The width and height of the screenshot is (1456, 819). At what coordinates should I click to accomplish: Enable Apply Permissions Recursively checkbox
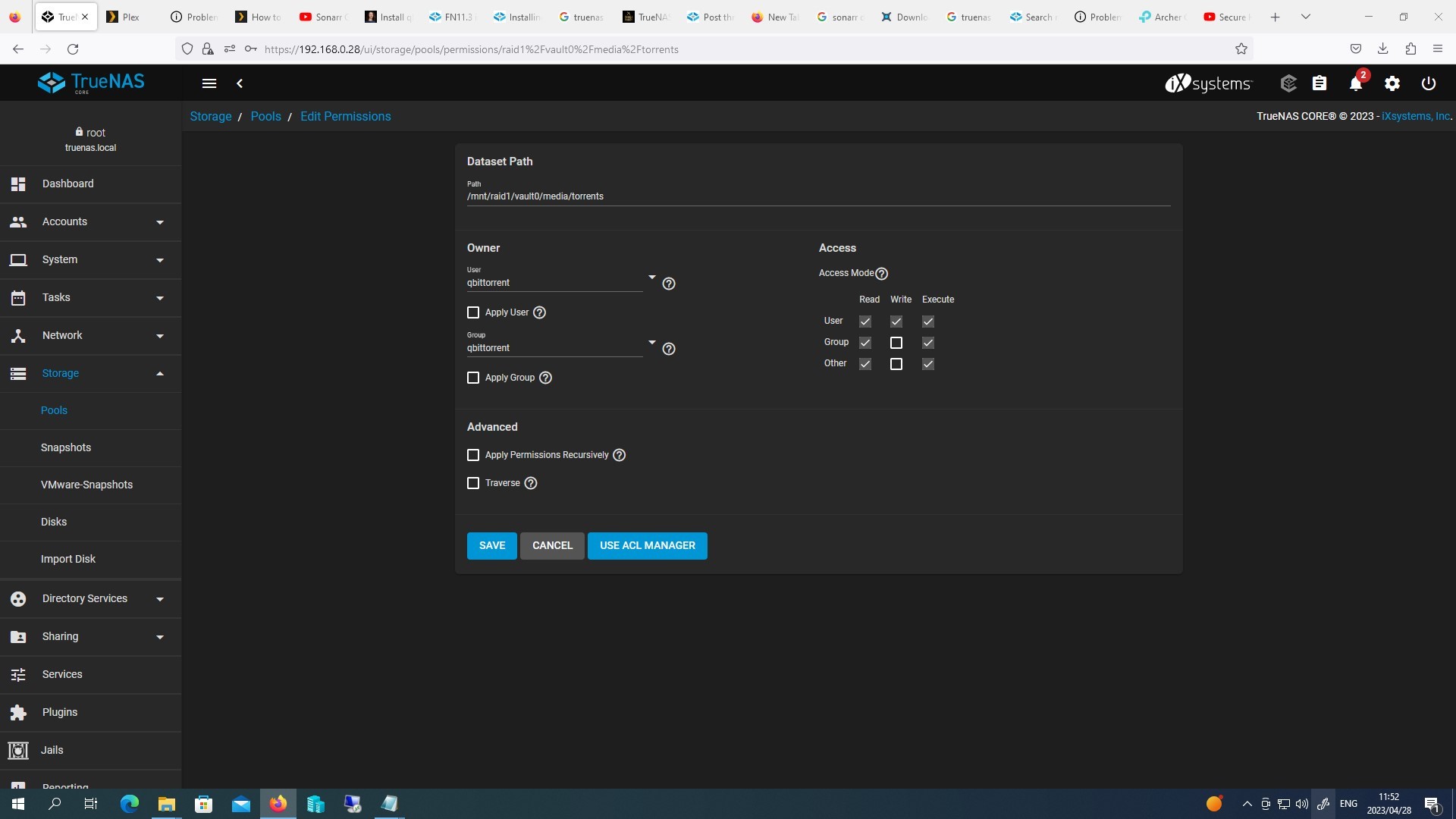click(473, 455)
